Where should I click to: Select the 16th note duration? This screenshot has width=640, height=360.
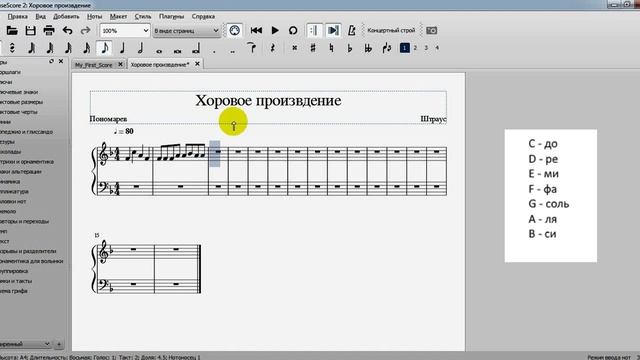86,48
